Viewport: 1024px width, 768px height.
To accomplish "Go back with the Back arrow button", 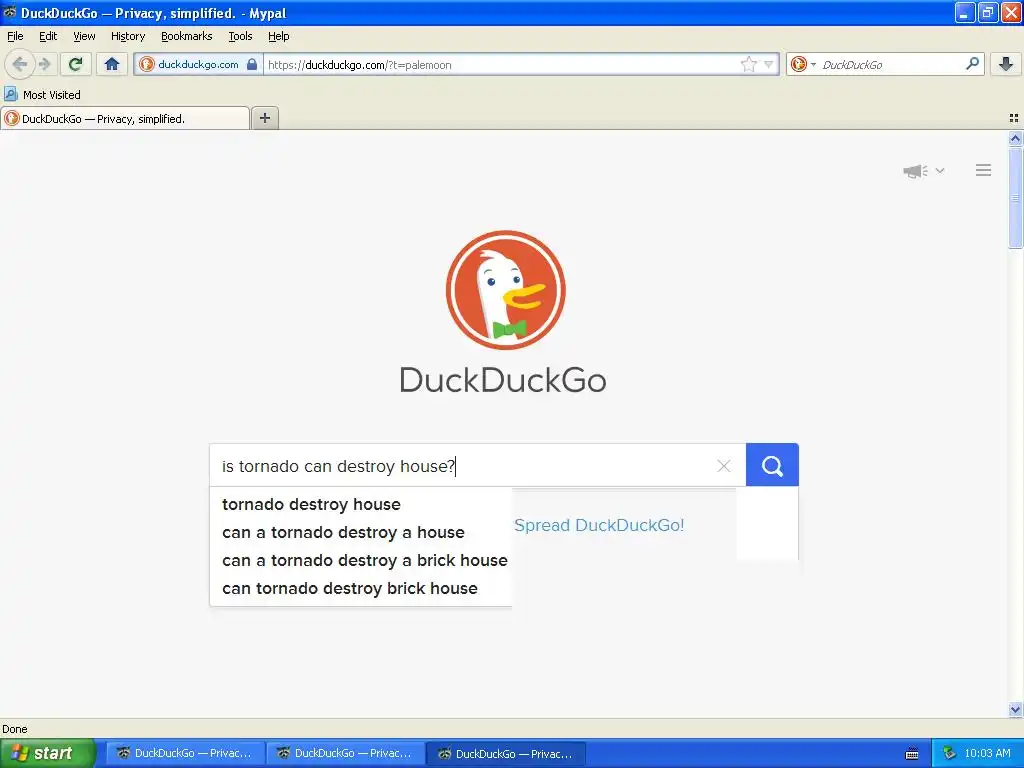I will (x=20, y=64).
